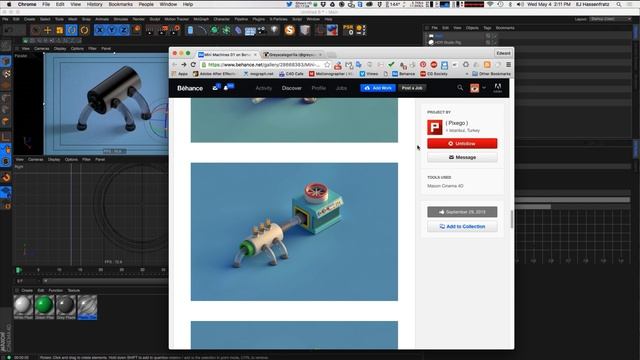This screenshot has width=640, height=360.
Task: Send a Message to Pixego
Action: click(462, 157)
